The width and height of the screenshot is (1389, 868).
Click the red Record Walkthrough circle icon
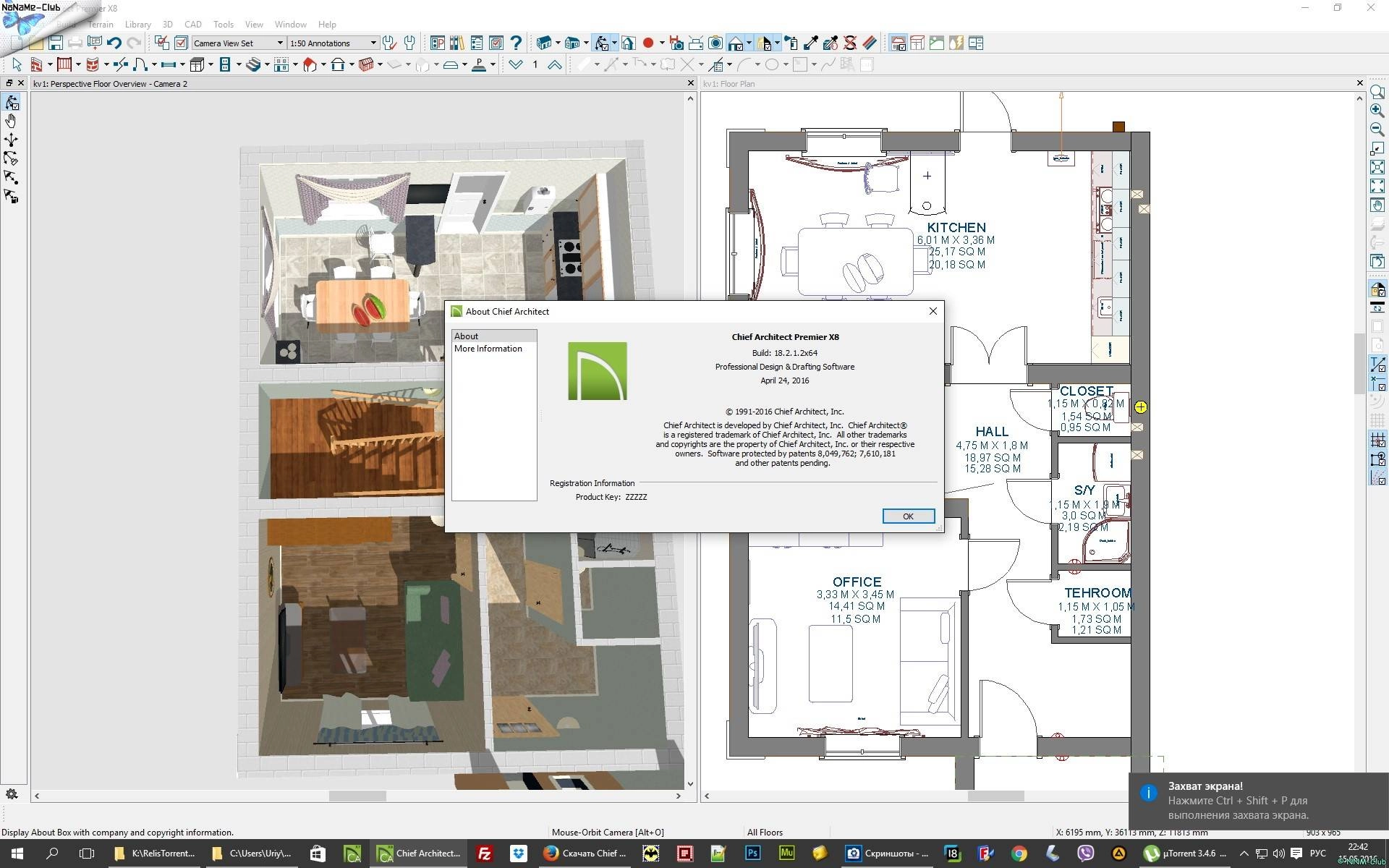point(648,43)
